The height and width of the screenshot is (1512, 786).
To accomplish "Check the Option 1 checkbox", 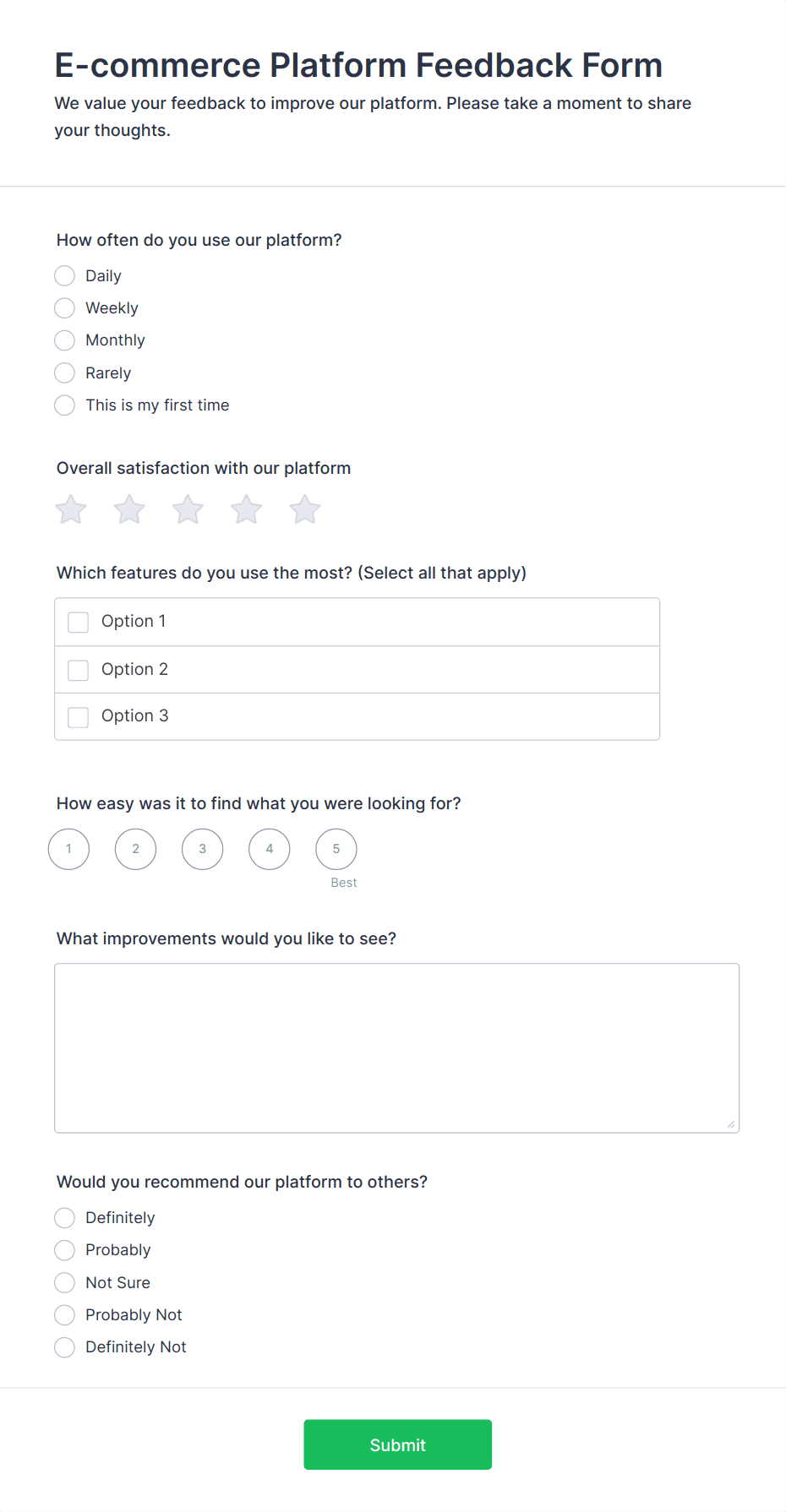I will 79,623.
